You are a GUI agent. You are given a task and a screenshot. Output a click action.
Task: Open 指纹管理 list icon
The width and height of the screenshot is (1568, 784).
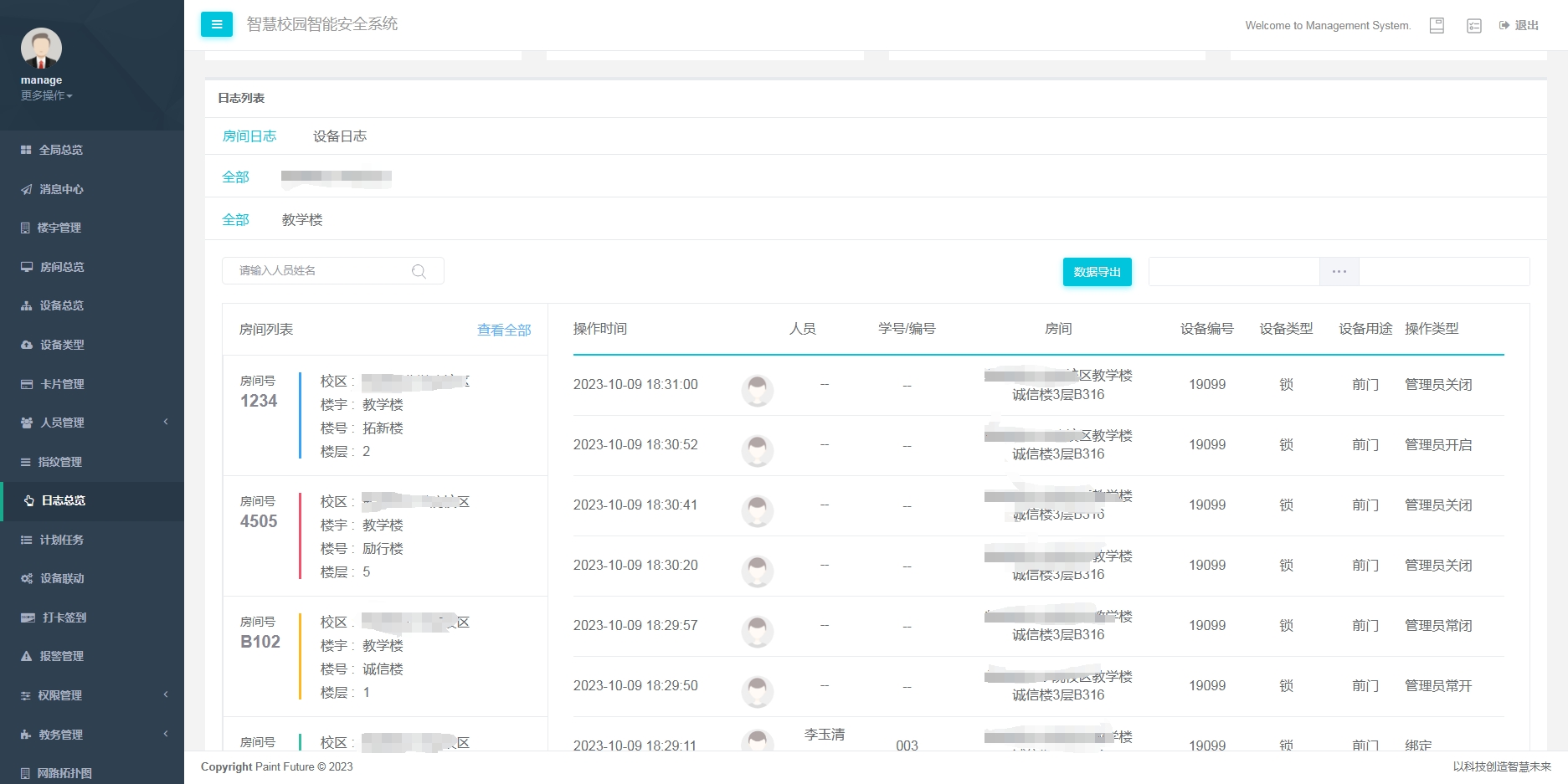point(25,462)
